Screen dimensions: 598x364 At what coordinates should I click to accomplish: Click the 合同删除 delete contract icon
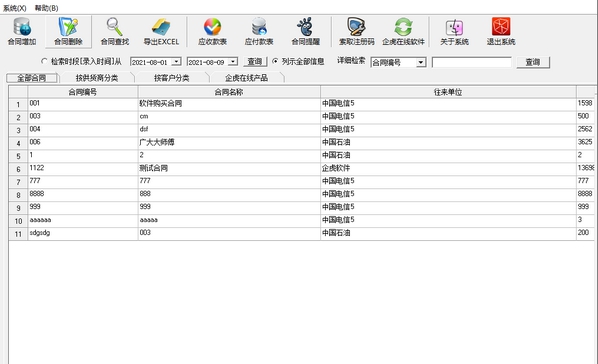68,32
